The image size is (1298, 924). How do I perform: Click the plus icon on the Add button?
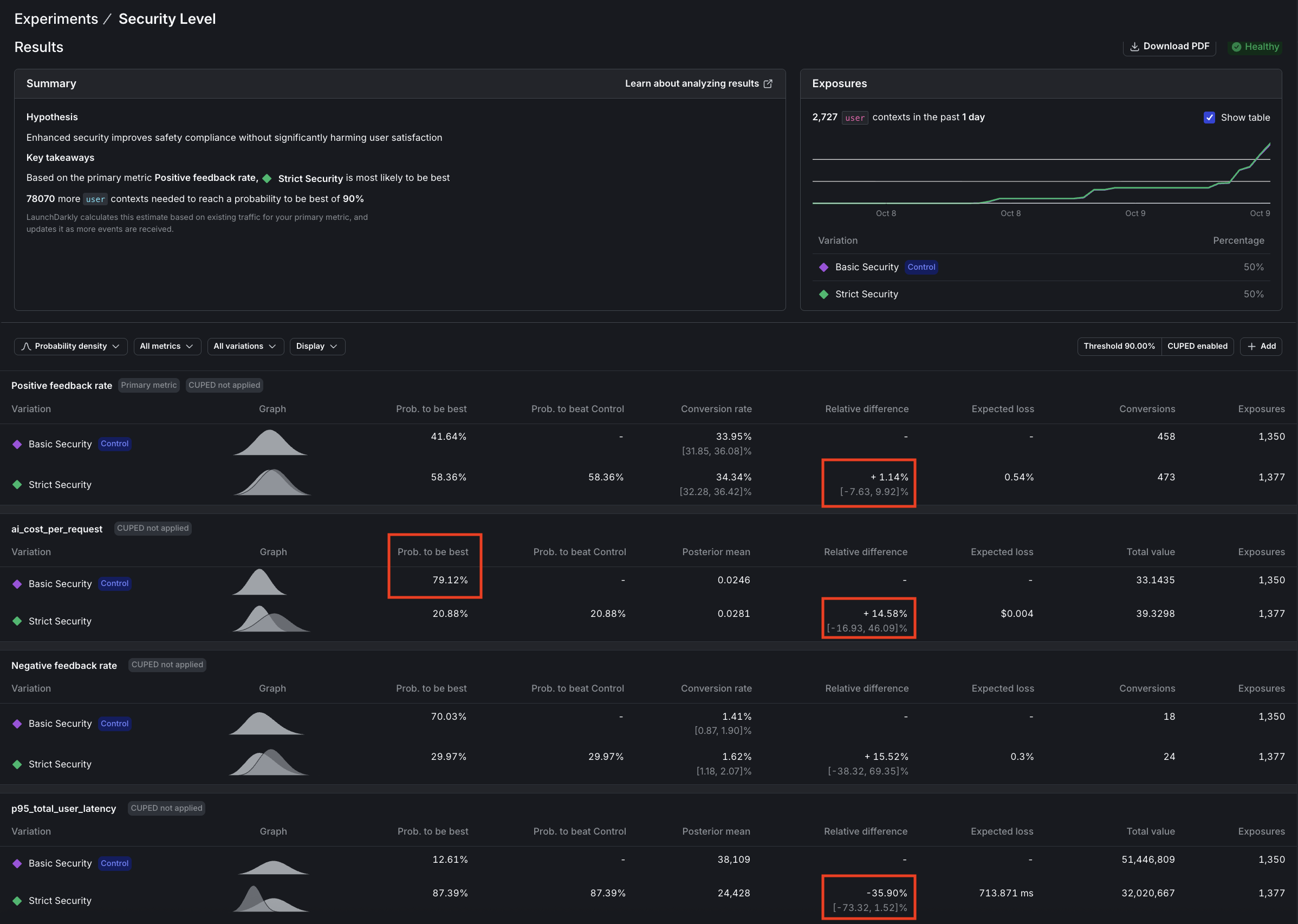(1252, 347)
